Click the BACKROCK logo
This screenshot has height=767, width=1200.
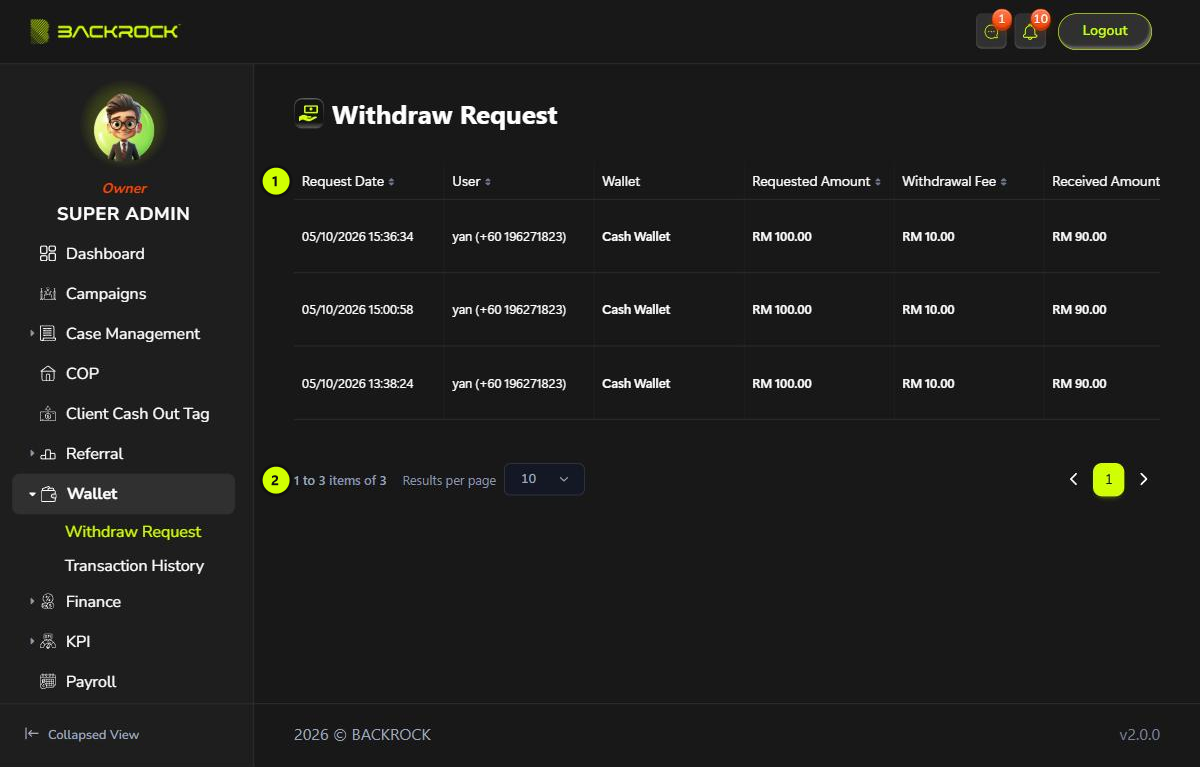[105, 32]
